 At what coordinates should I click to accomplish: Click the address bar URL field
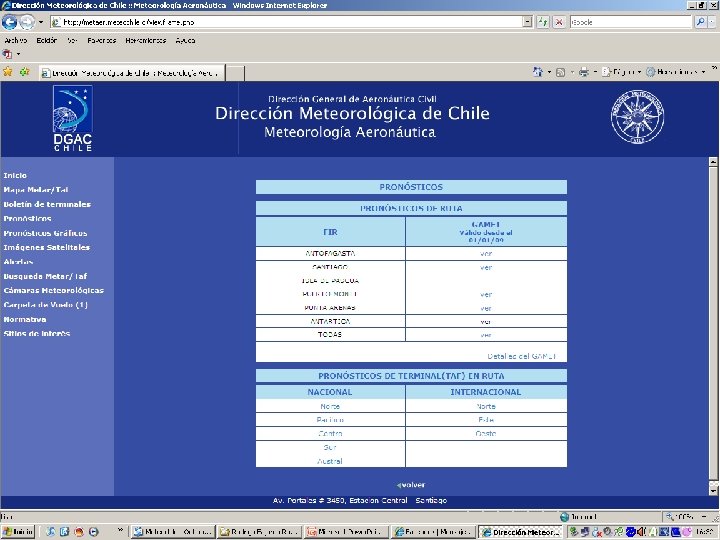tap(287, 22)
